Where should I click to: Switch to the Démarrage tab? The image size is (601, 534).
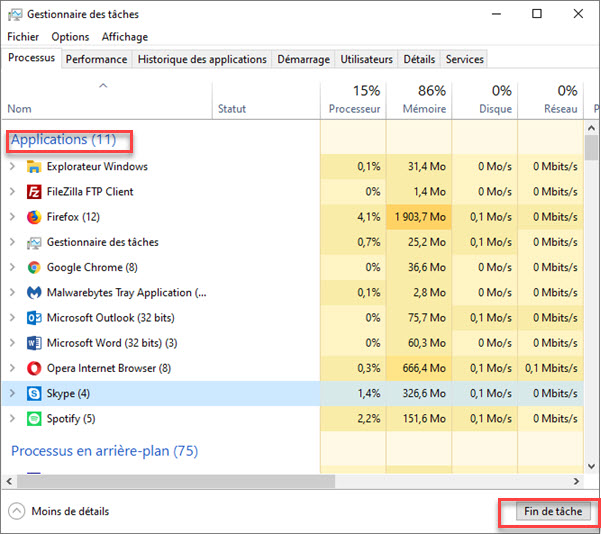pyautogui.click(x=304, y=59)
